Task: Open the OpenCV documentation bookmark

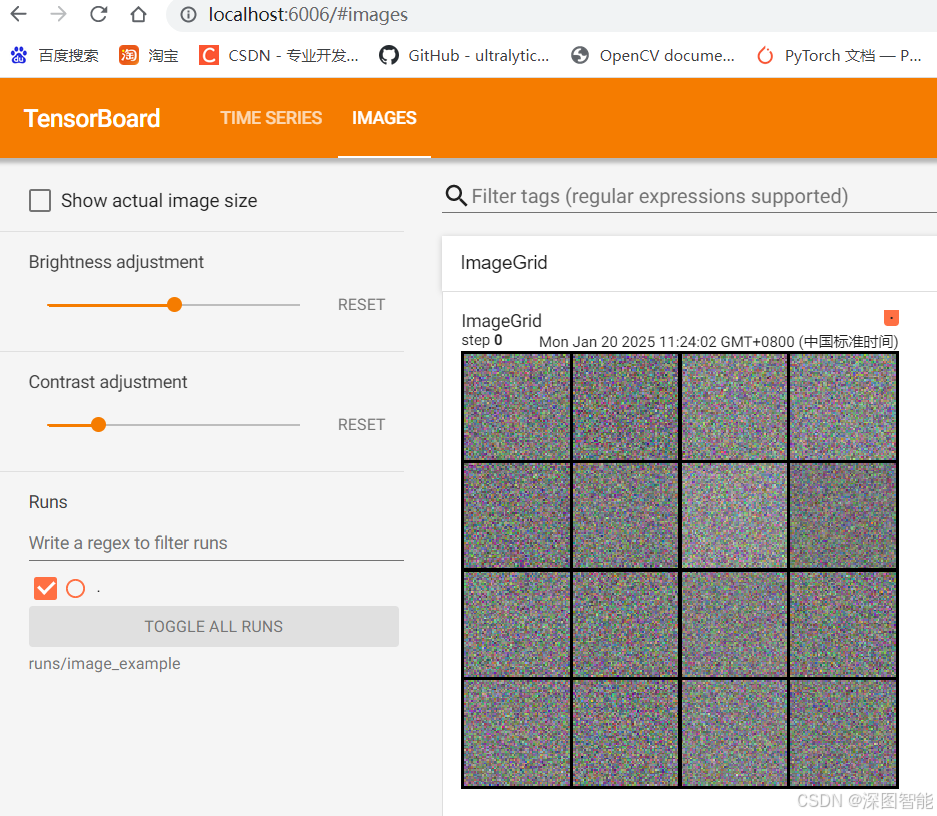Action: point(653,56)
